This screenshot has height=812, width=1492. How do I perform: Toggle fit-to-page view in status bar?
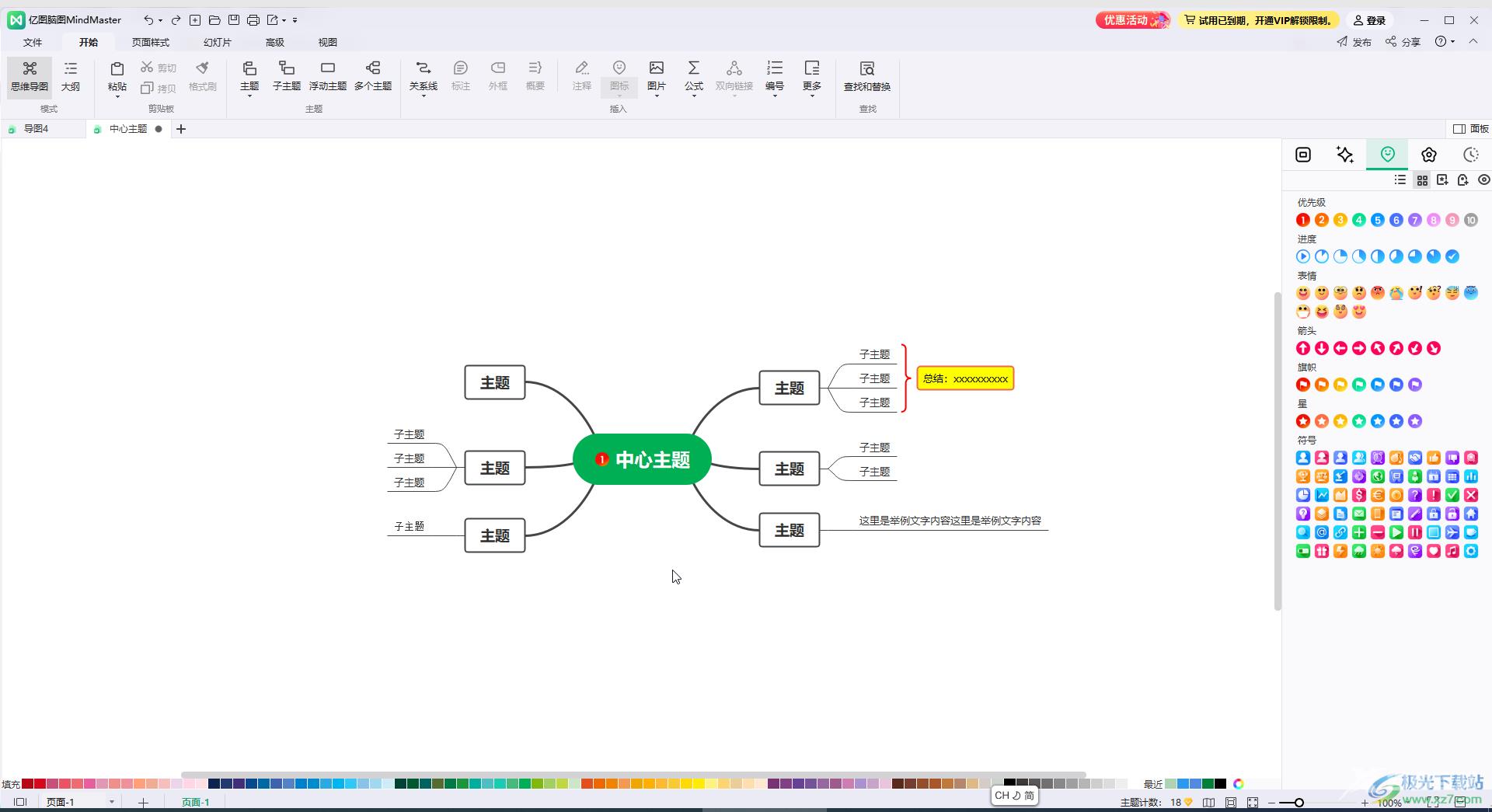tap(1231, 803)
